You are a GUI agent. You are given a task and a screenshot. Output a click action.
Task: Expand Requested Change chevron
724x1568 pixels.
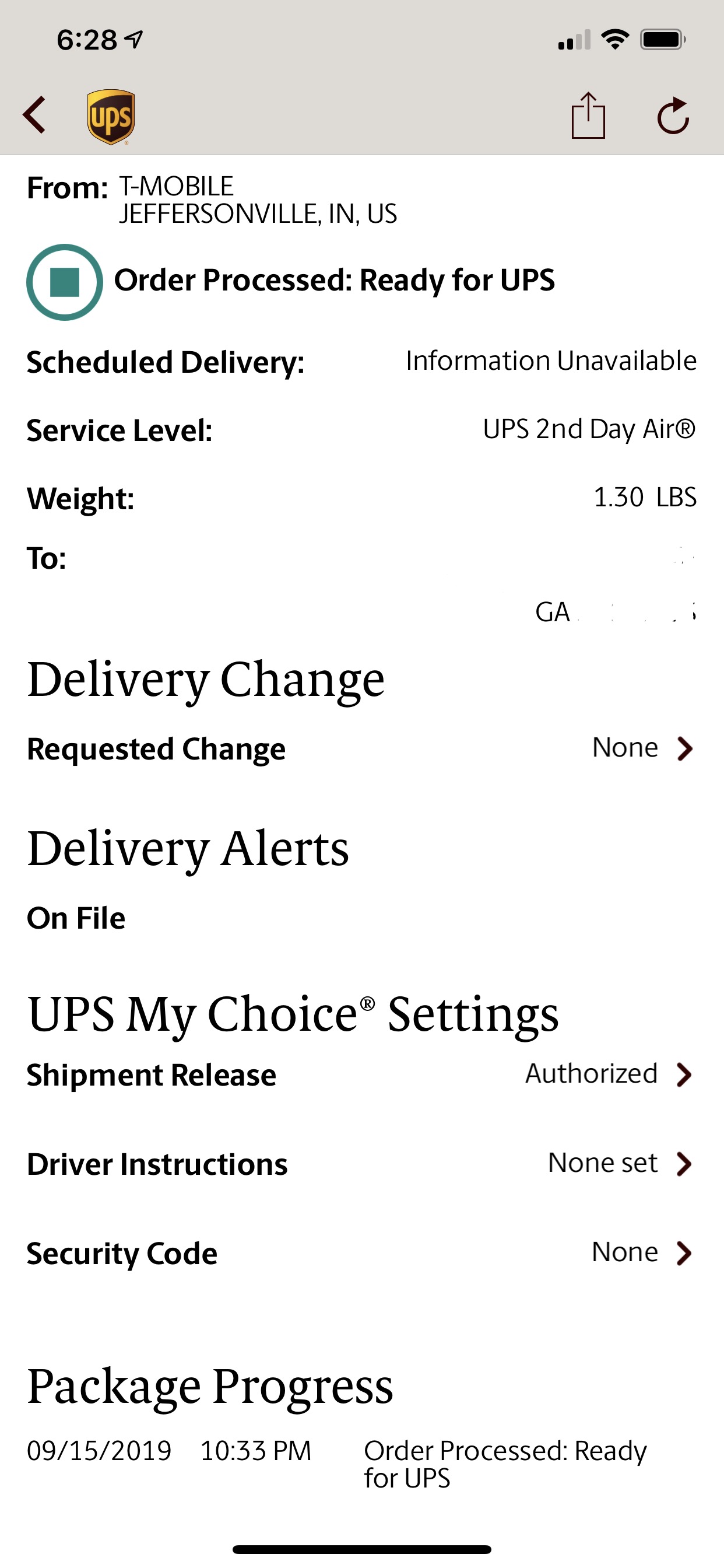click(685, 748)
